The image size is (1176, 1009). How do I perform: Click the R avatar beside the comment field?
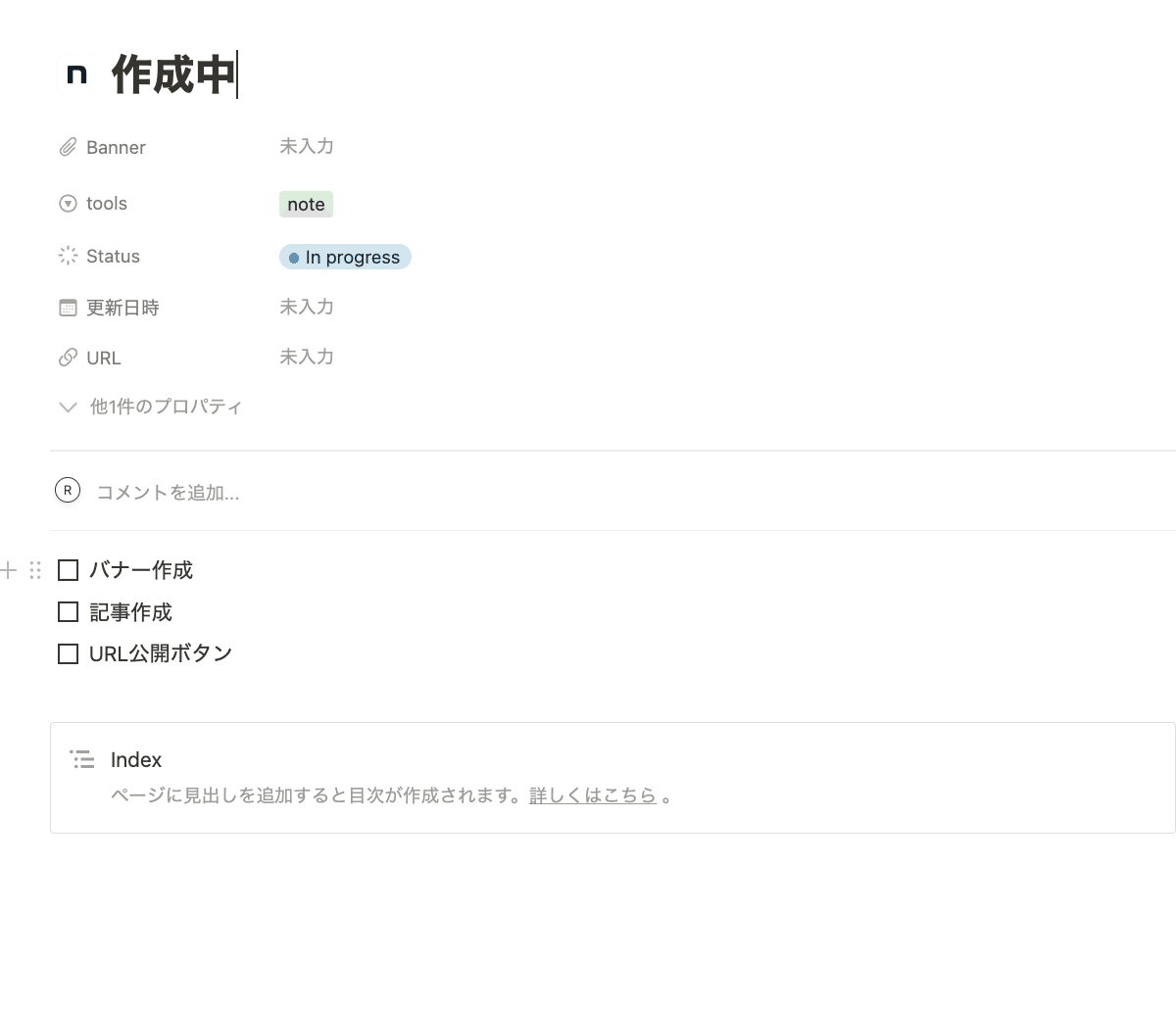(67, 490)
